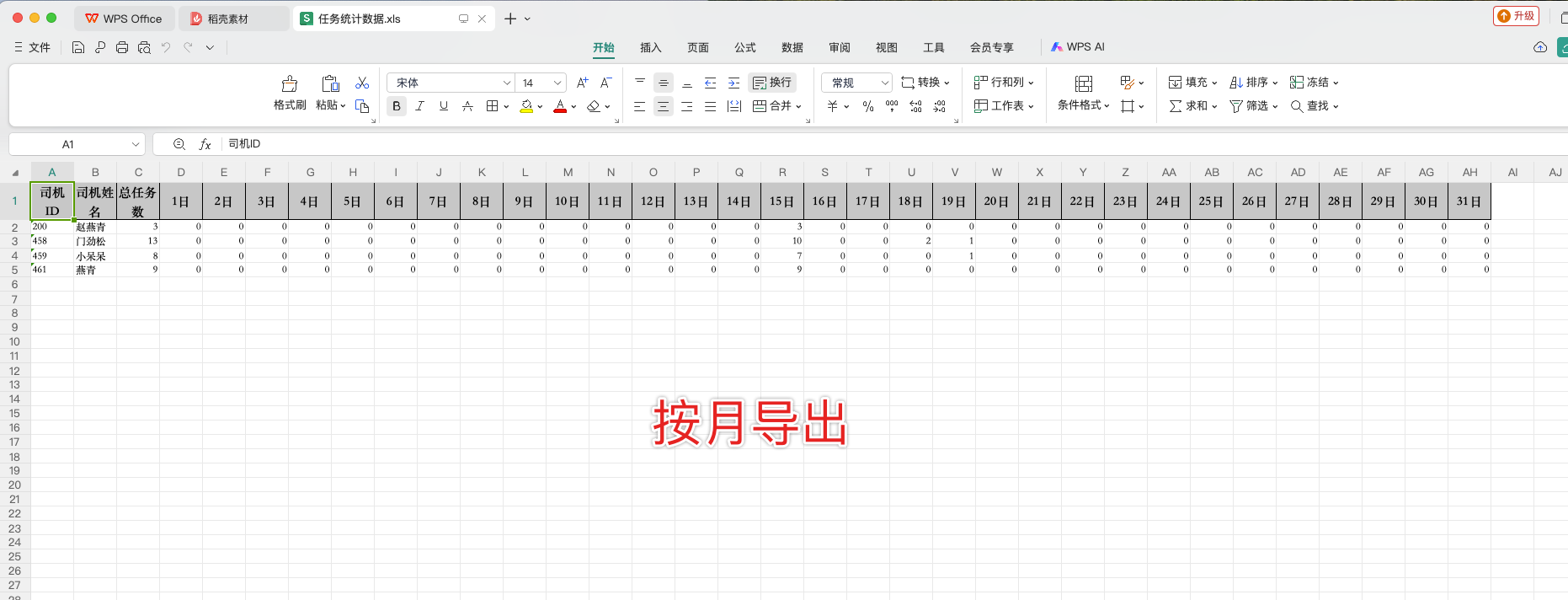Toggle middle vertical alignment
Viewport: 1568px width, 600px height.
click(664, 83)
